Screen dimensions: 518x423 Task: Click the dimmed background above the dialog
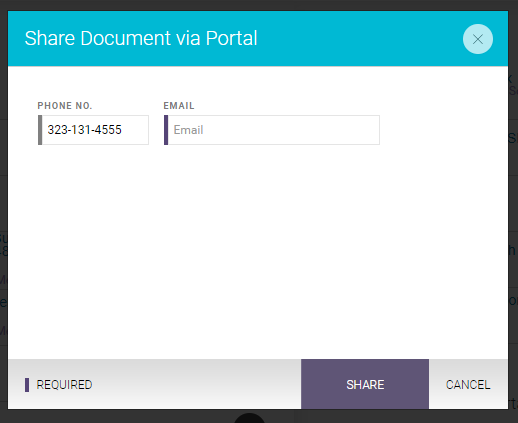259,5
